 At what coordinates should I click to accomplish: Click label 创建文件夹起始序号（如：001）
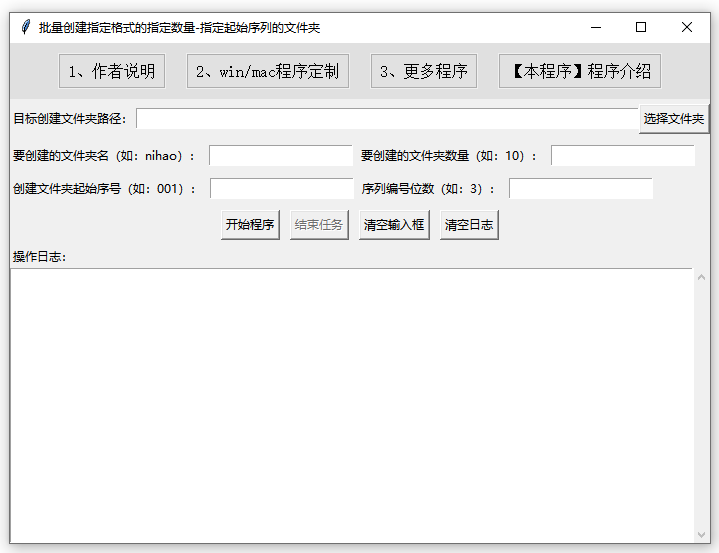(x=104, y=189)
